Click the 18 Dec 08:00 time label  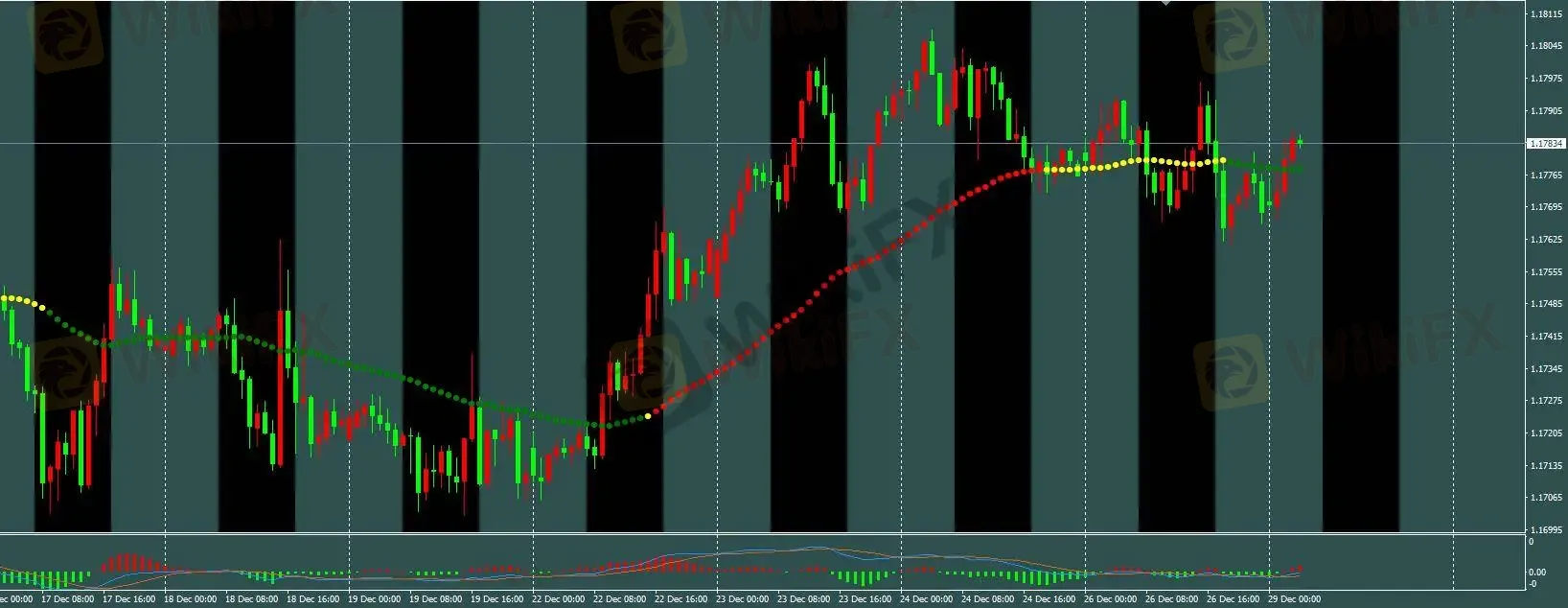pos(251,599)
